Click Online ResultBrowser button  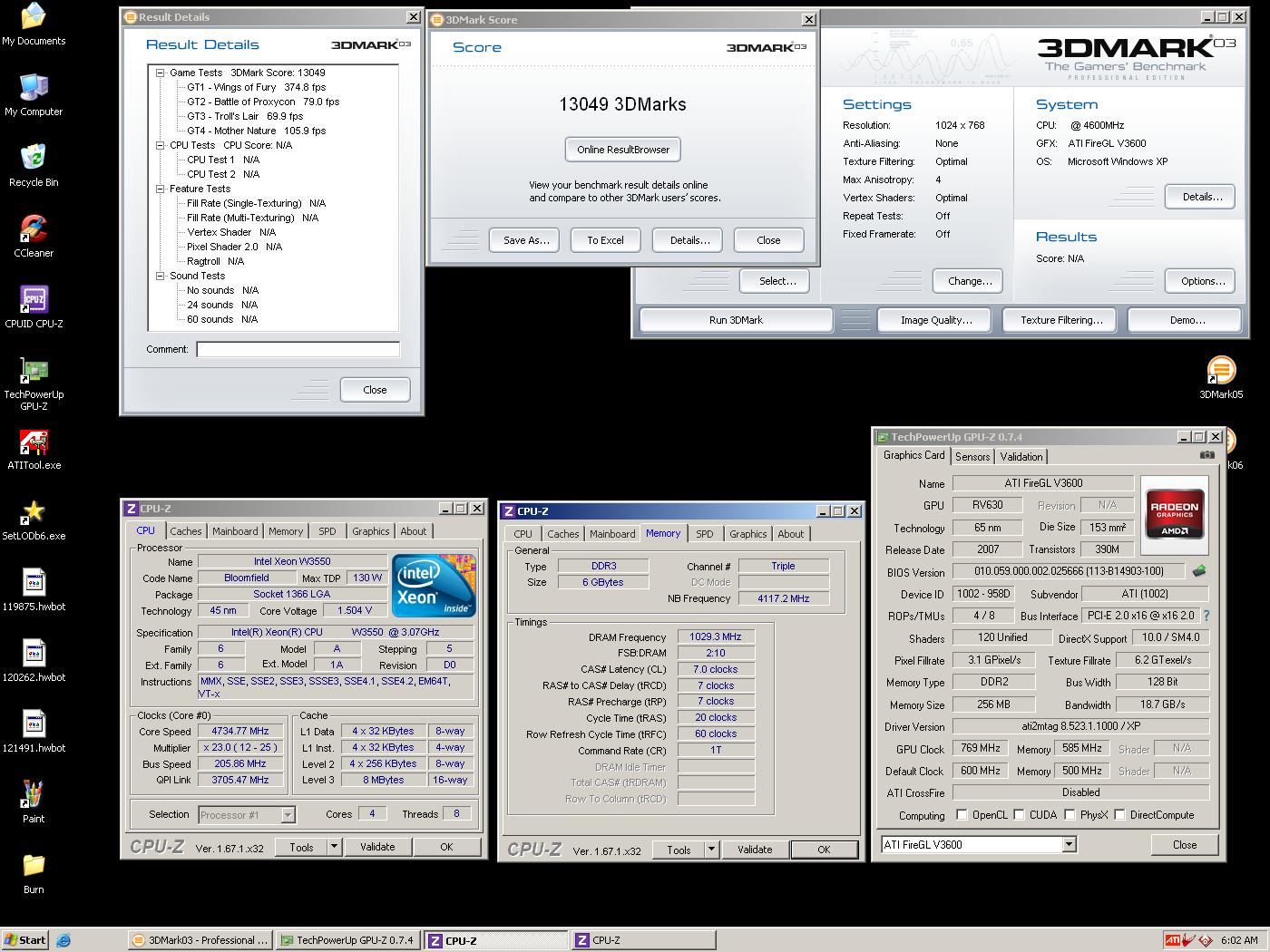coord(623,150)
